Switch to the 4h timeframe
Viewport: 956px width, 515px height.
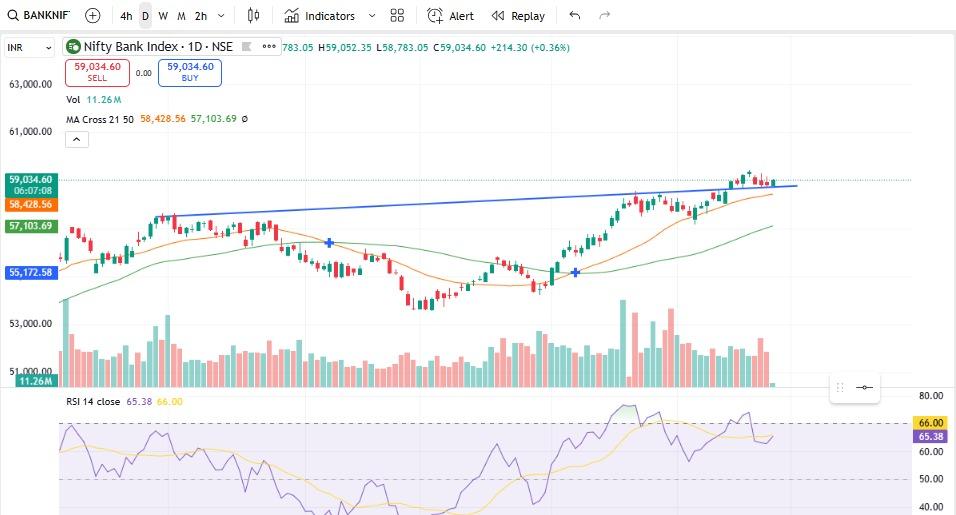(x=126, y=16)
